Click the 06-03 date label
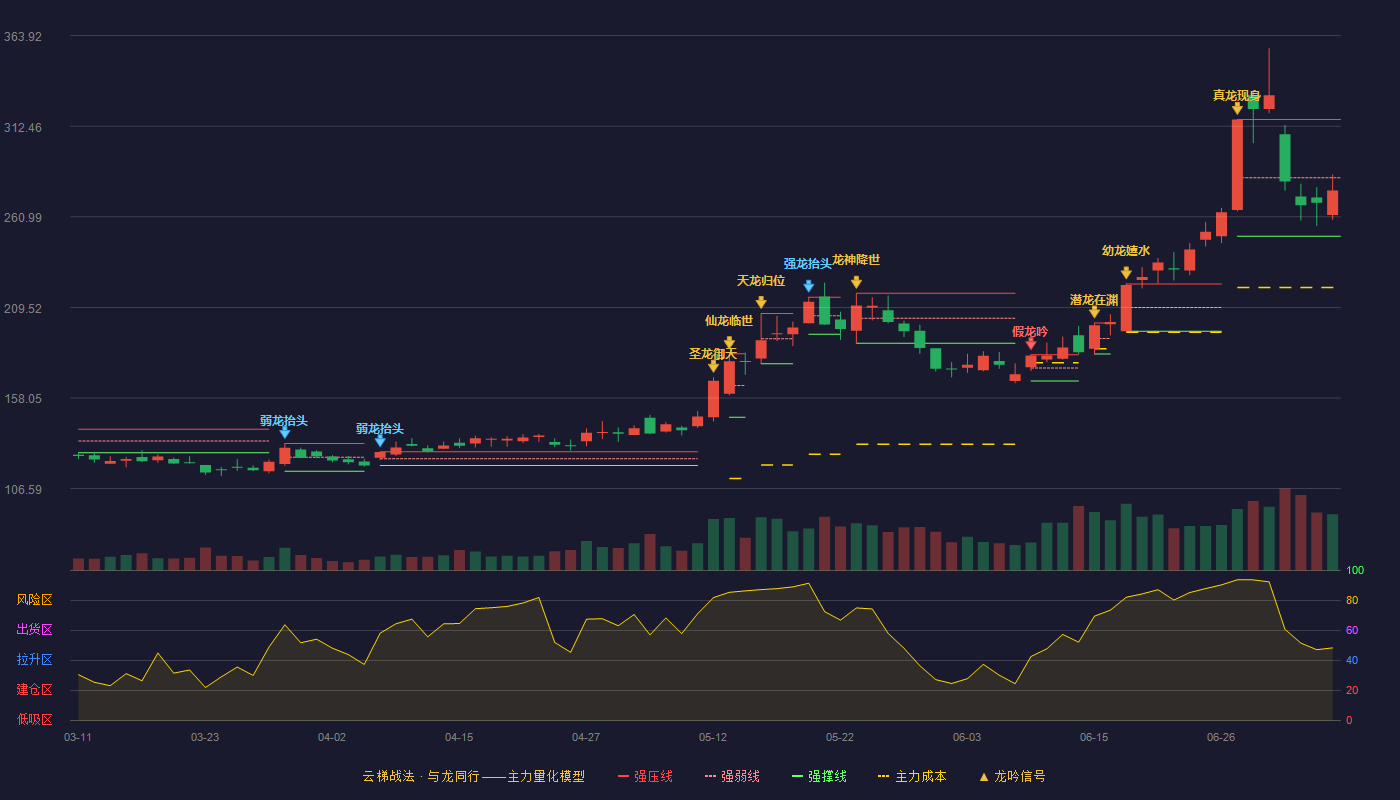The height and width of the screenshot is (800, 1400). click(967, 737)
